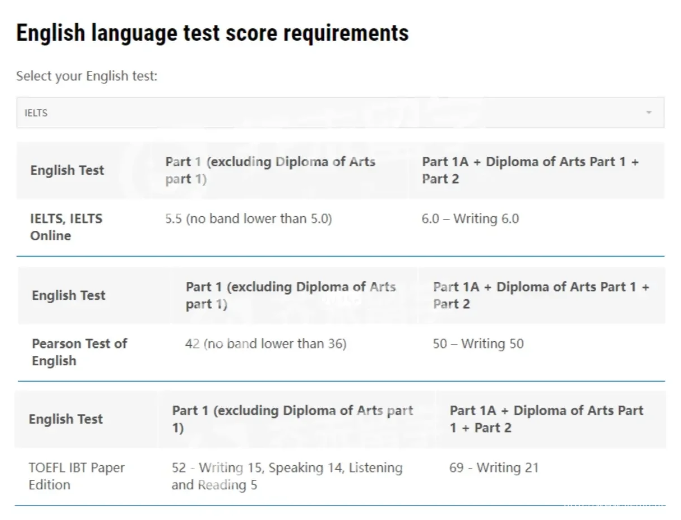
Task: Open the IELTS English test dropdown
Action: [x=340, y=113]
